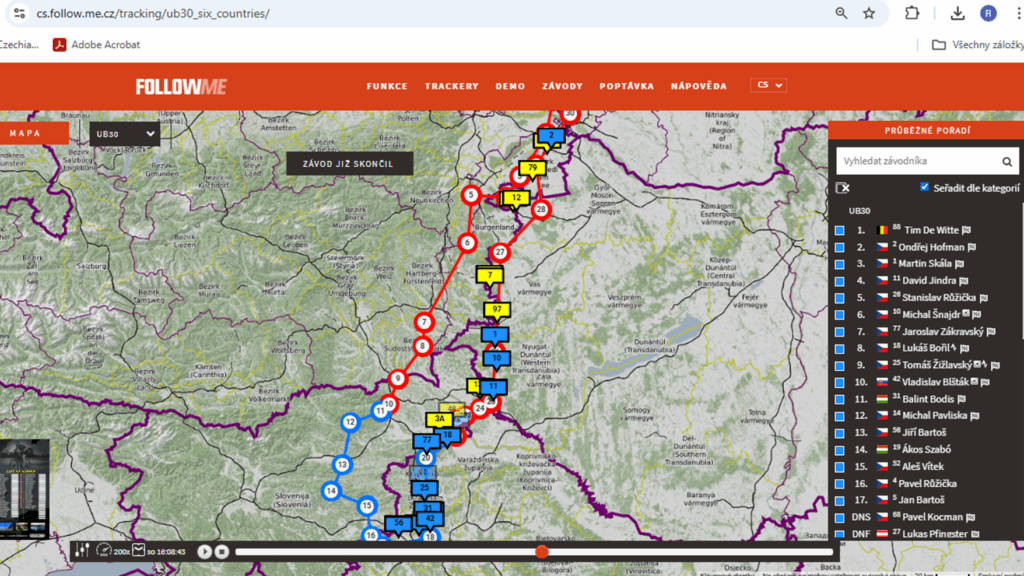Viewport: 1024px width, 576px height.
Task: Click blue racer marker 56 on map
Action: 398,524
